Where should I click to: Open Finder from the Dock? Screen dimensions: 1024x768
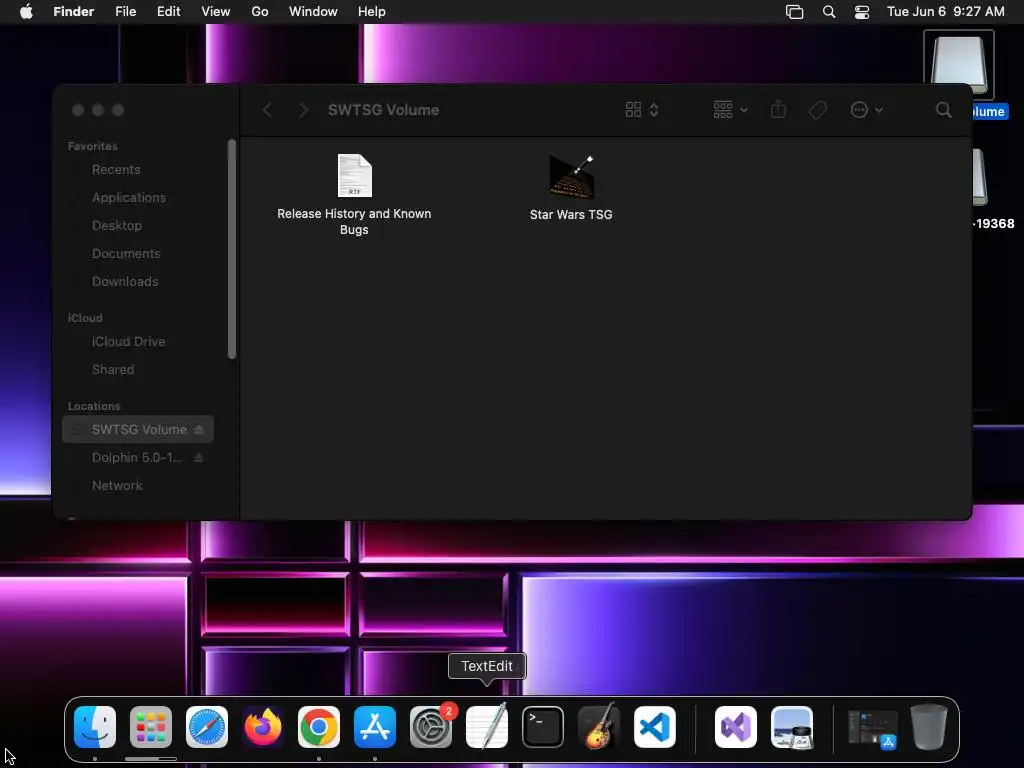95,727
